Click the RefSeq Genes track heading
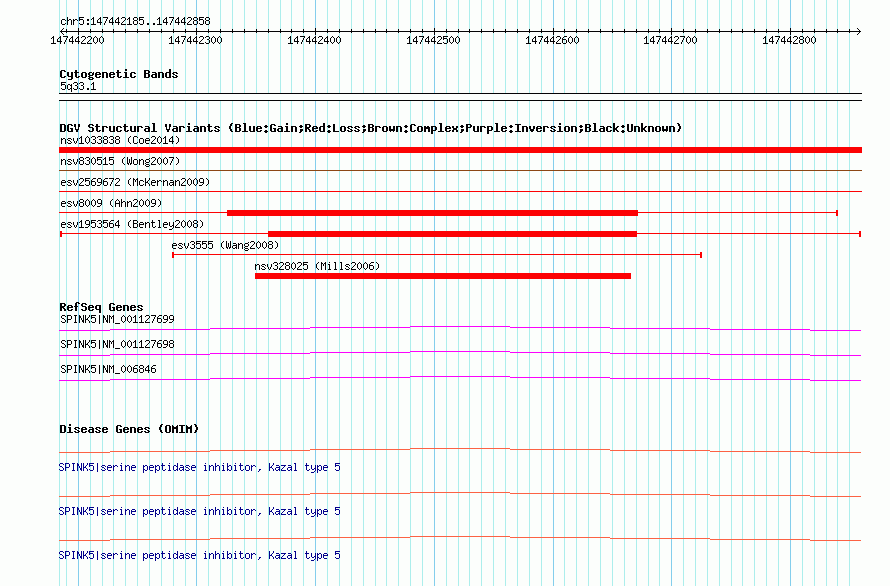 point(101,307)
